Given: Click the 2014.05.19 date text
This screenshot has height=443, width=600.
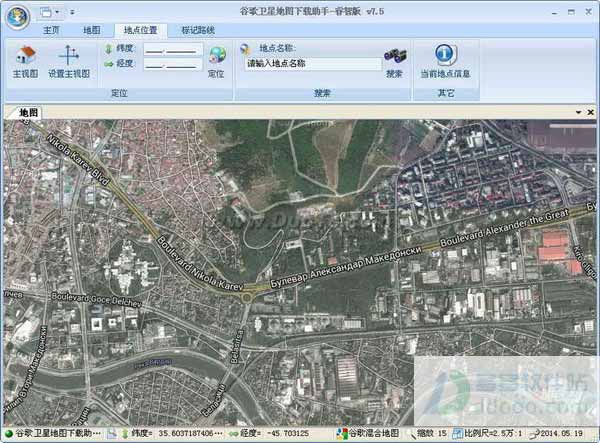Looking at the screenshot, I should click(x=562, y=433).
